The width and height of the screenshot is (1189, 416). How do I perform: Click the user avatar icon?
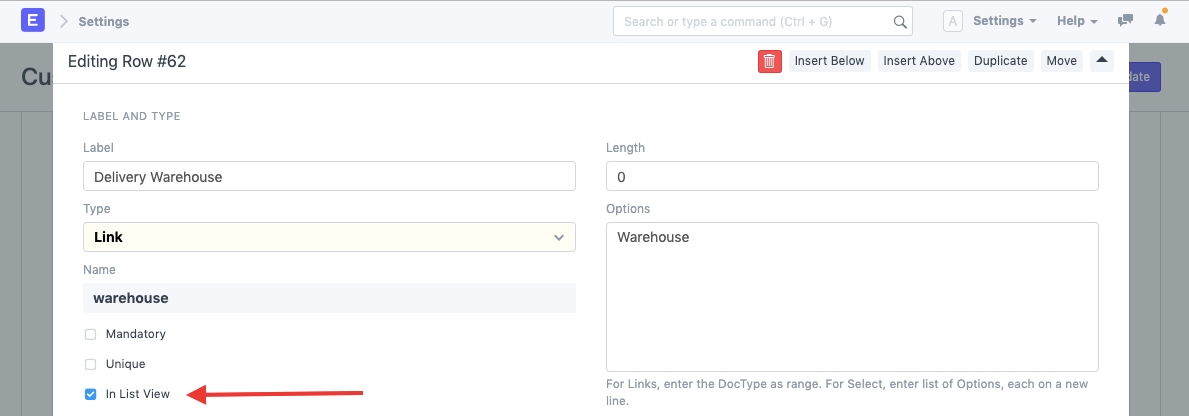click(x=952, y=21)
